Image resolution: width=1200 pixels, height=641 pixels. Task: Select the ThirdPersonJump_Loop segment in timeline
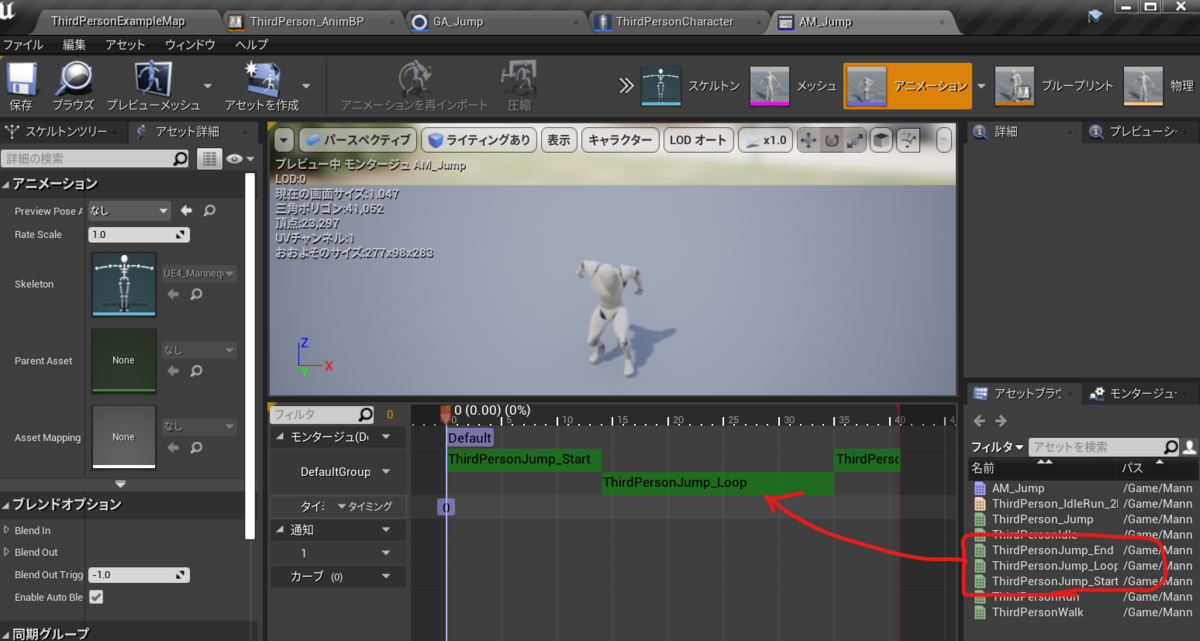tap(717, 483)
